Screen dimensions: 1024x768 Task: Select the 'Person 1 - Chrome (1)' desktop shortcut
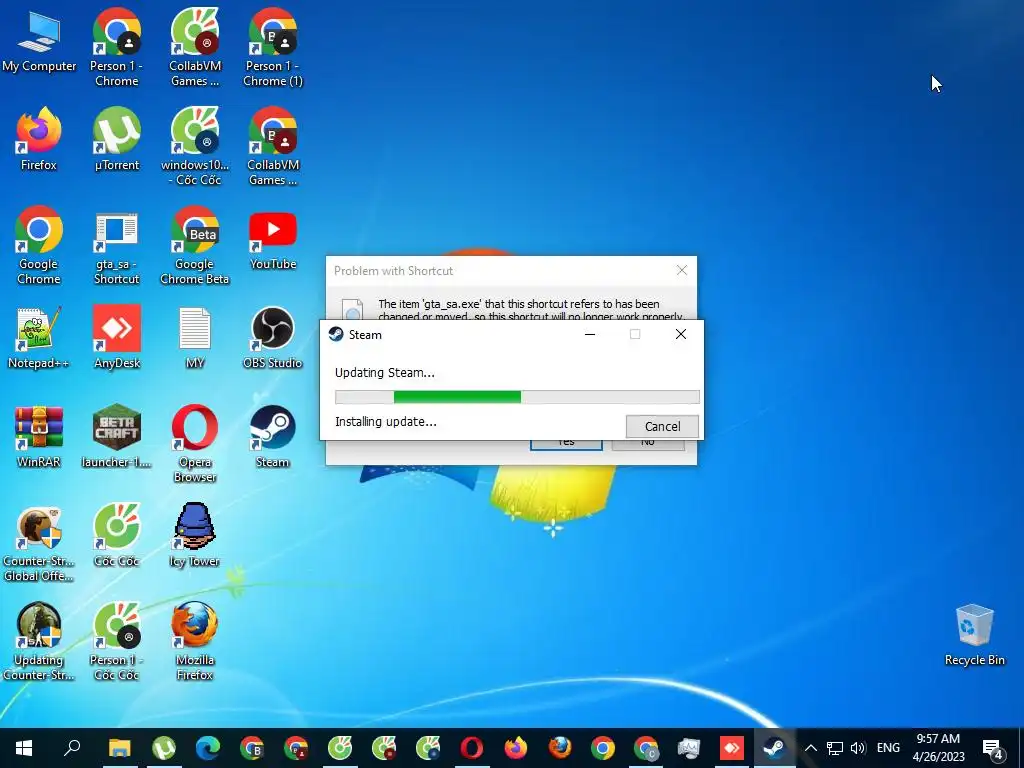click(x=273, y=47)
